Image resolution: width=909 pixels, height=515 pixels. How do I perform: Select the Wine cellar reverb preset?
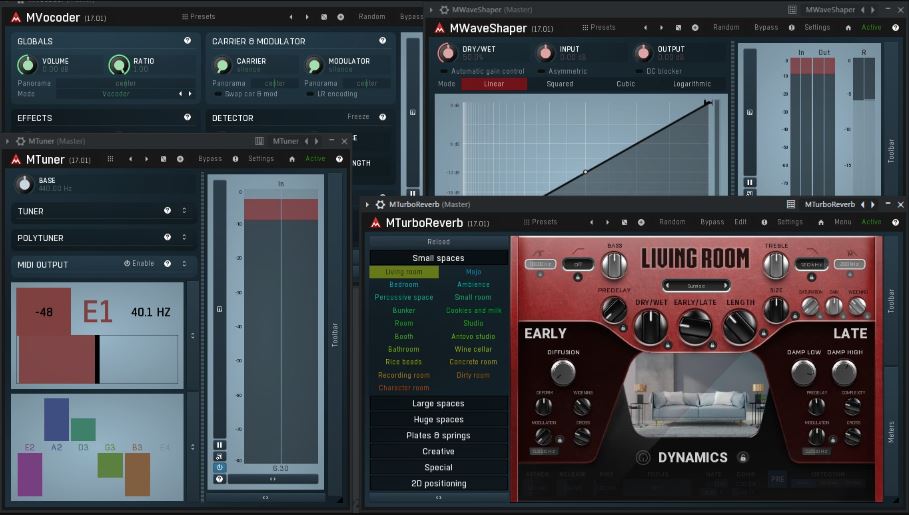coord(473,349)
